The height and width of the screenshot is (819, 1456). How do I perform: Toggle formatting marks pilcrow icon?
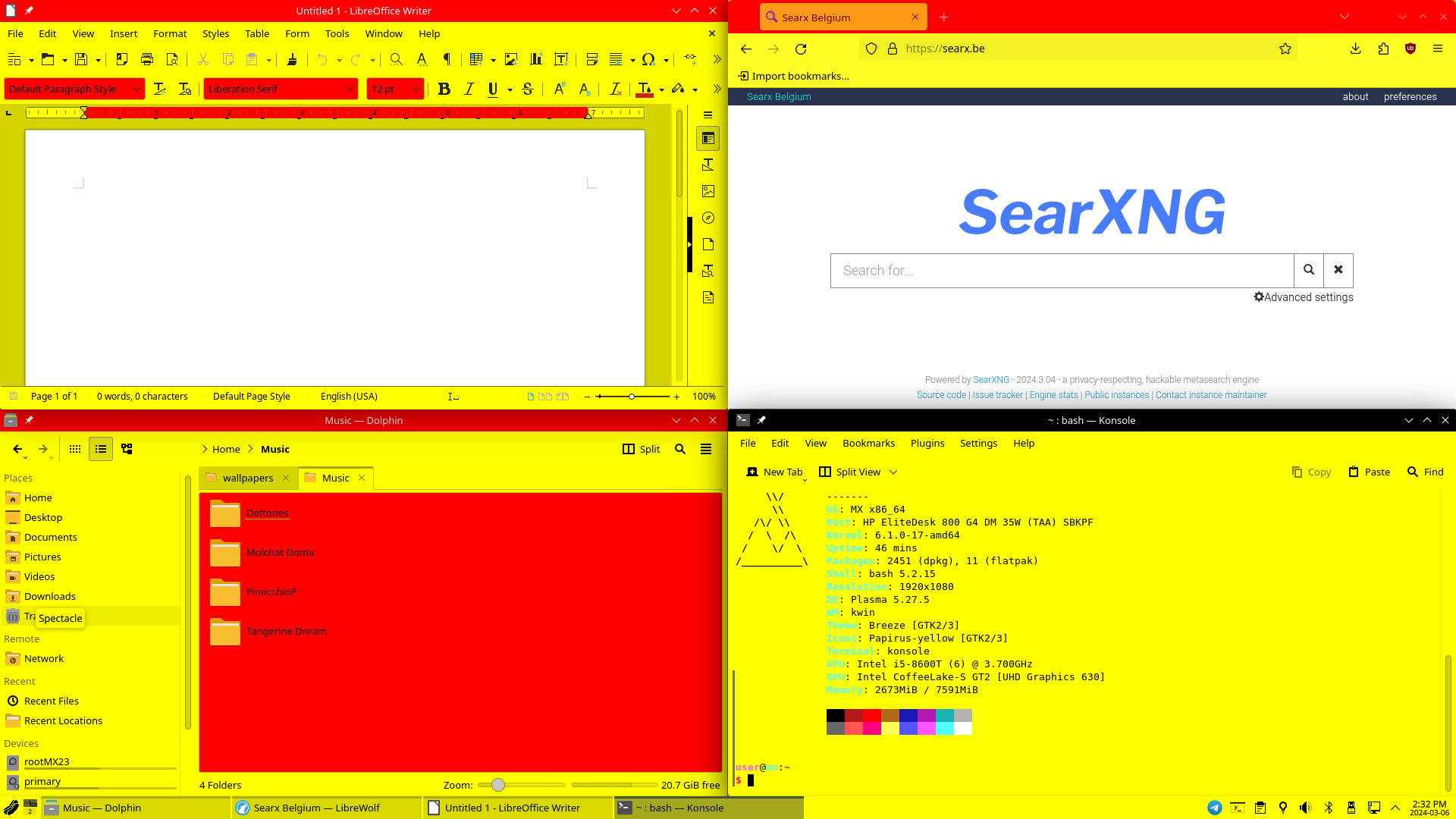point(447,59)
